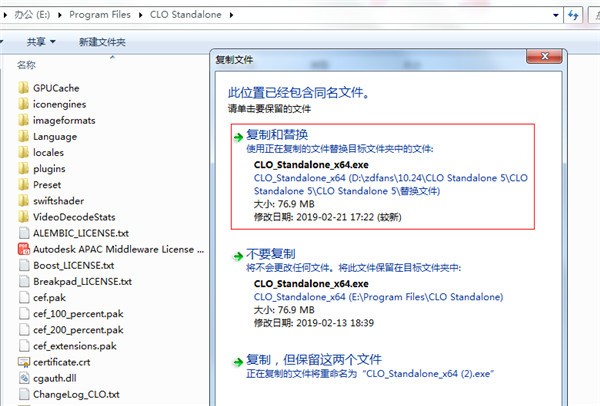Expand the arrow after 办公 (E:) breadcrumb

coord(60,15)
